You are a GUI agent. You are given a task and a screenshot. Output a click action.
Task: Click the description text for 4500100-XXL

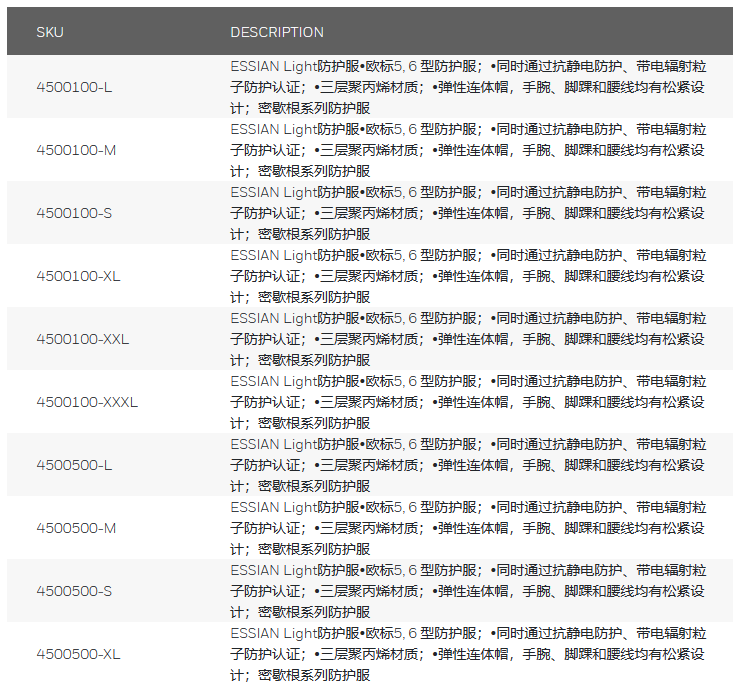pos(468,339)
